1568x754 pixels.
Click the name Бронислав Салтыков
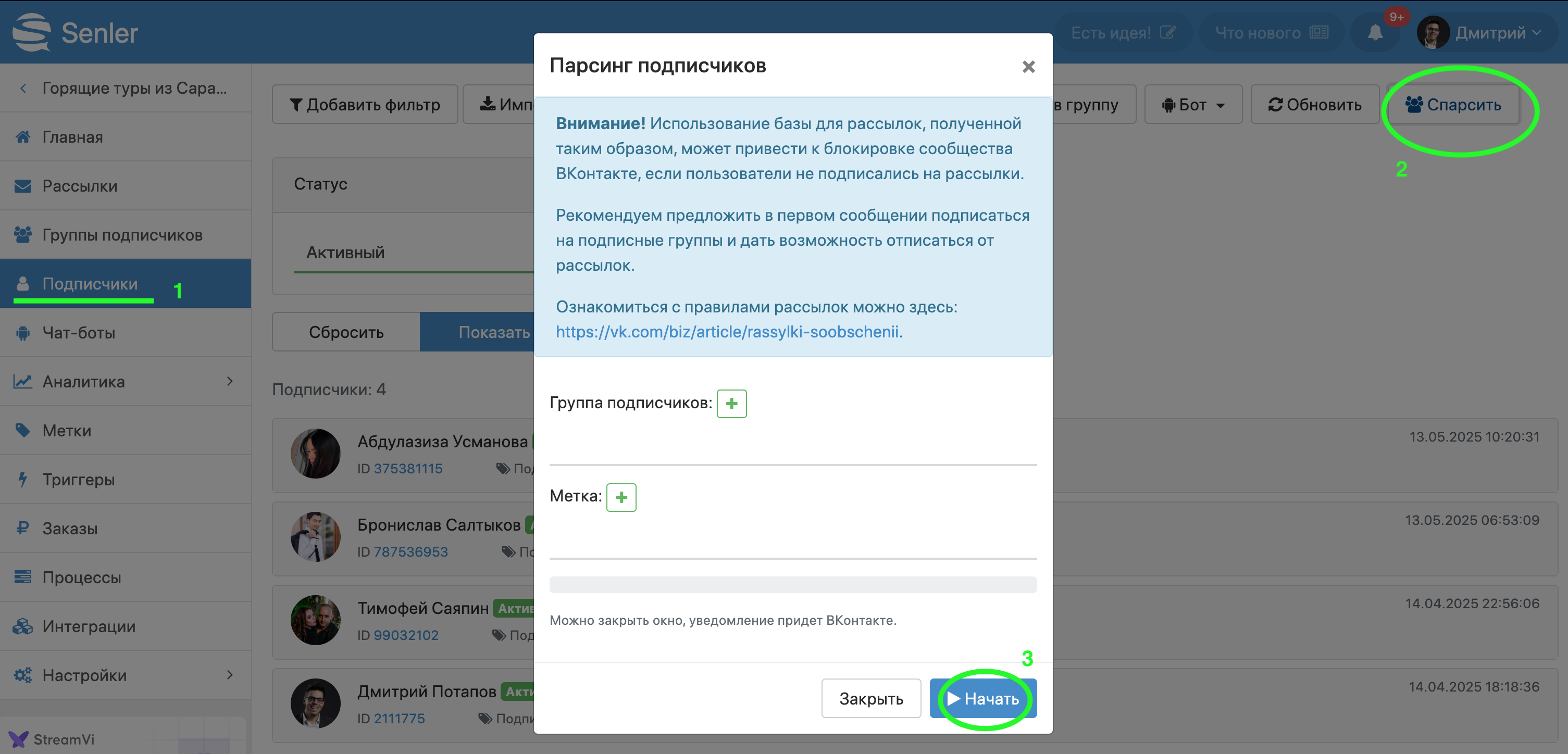click(x=438, y=524)
